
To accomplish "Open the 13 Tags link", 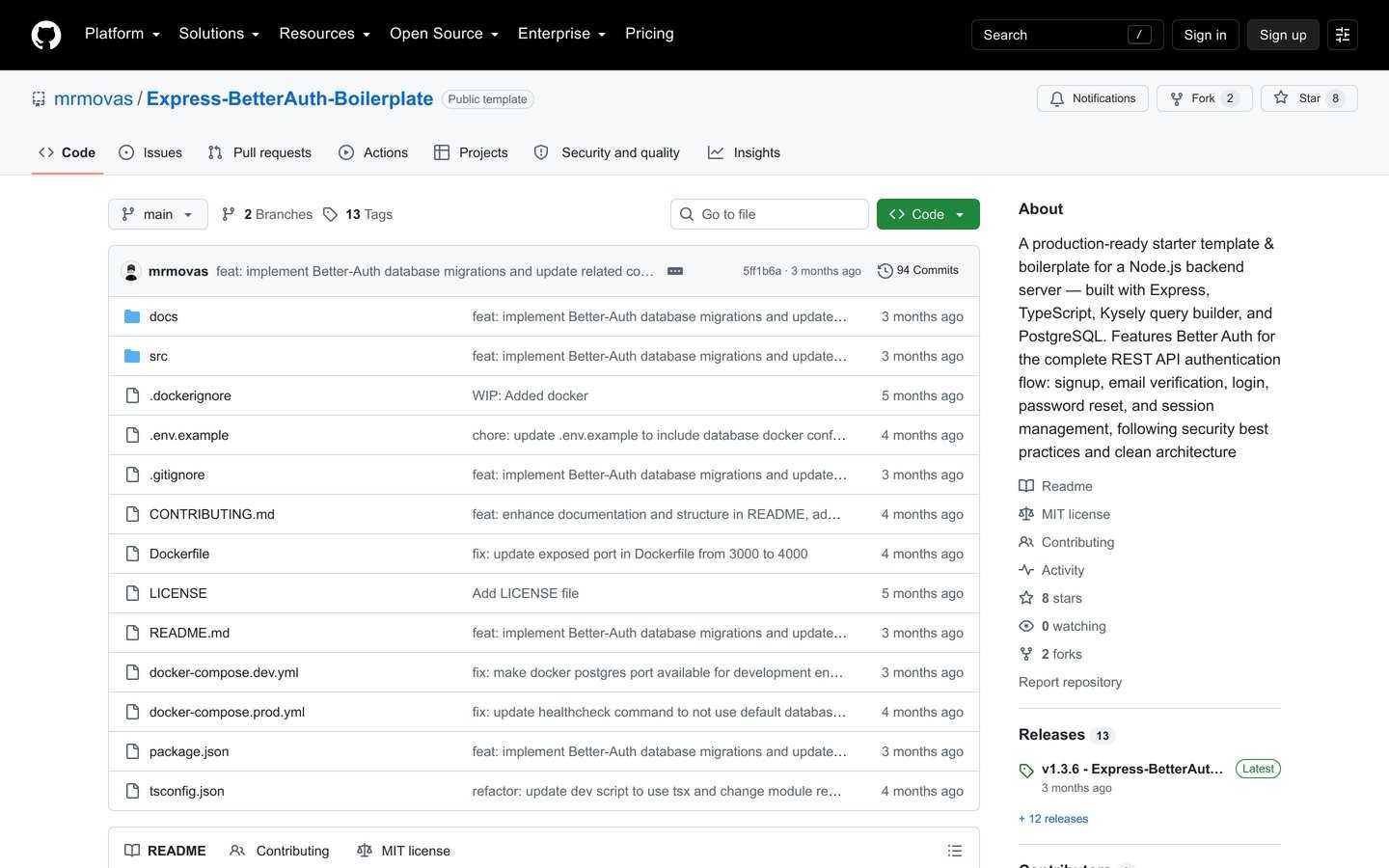I will point(358,214).
